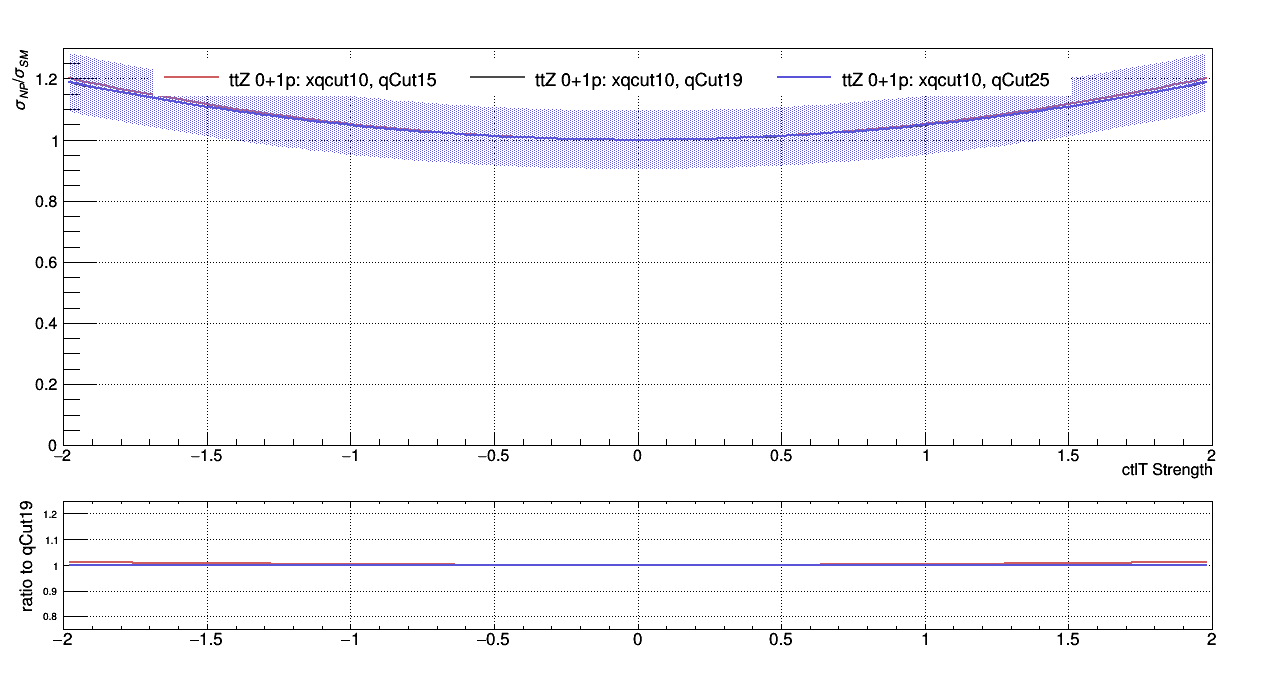This screenshot has width=1276, height=692.
Task: Click the upper plot x-axis label 0.5
Action: point(781,456)
